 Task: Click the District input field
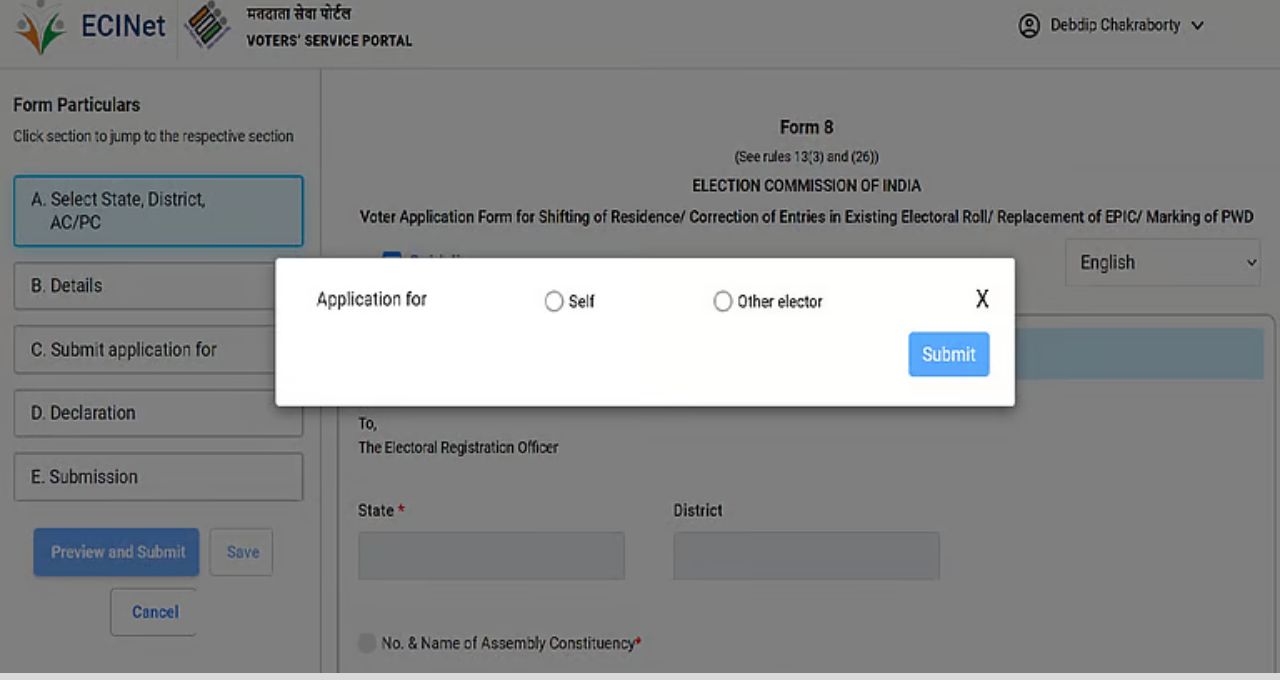[806, 556]
